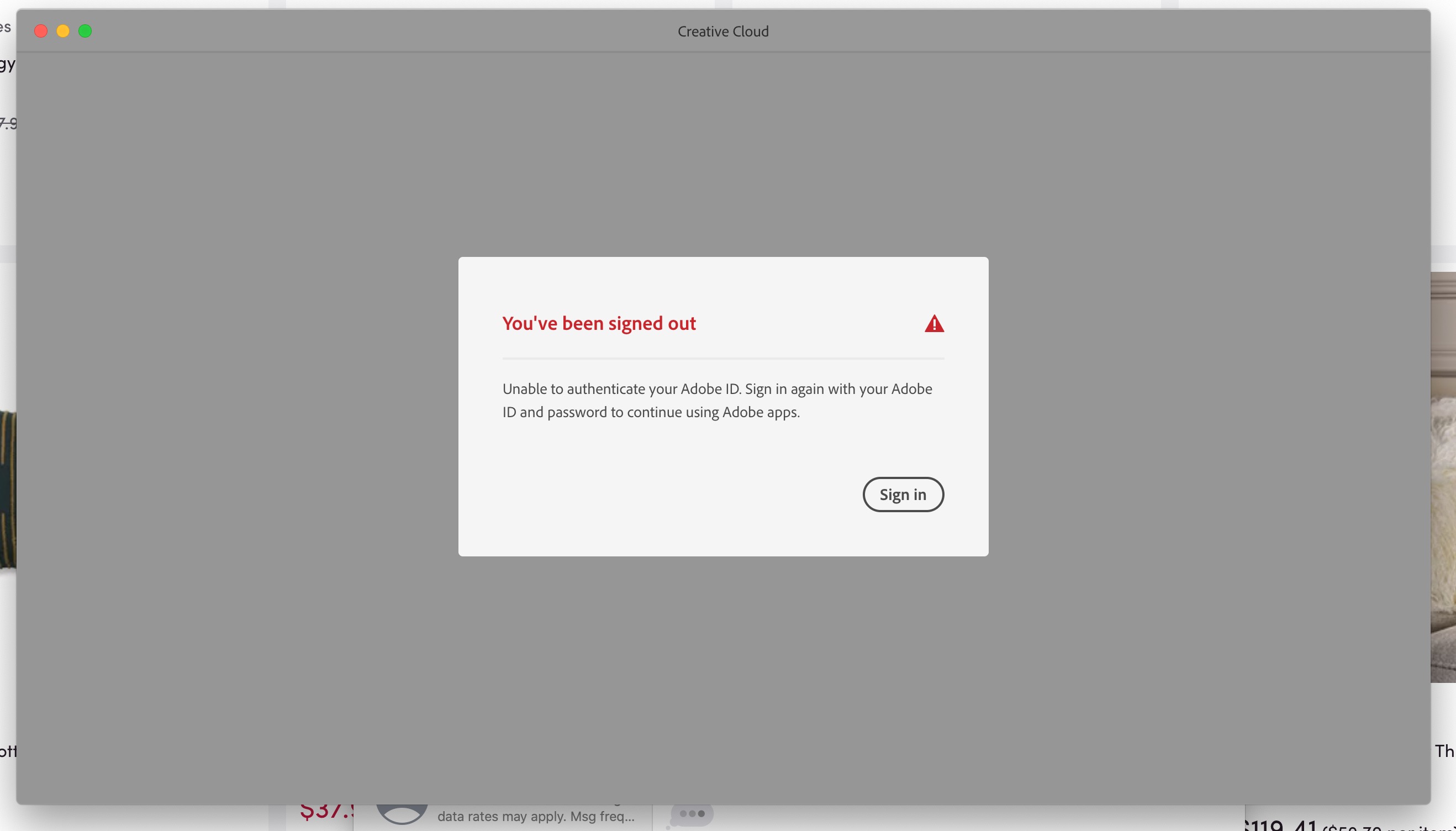
Task: Click the partial 'gy' text on the left edge
Action: [x=6, y=65]
